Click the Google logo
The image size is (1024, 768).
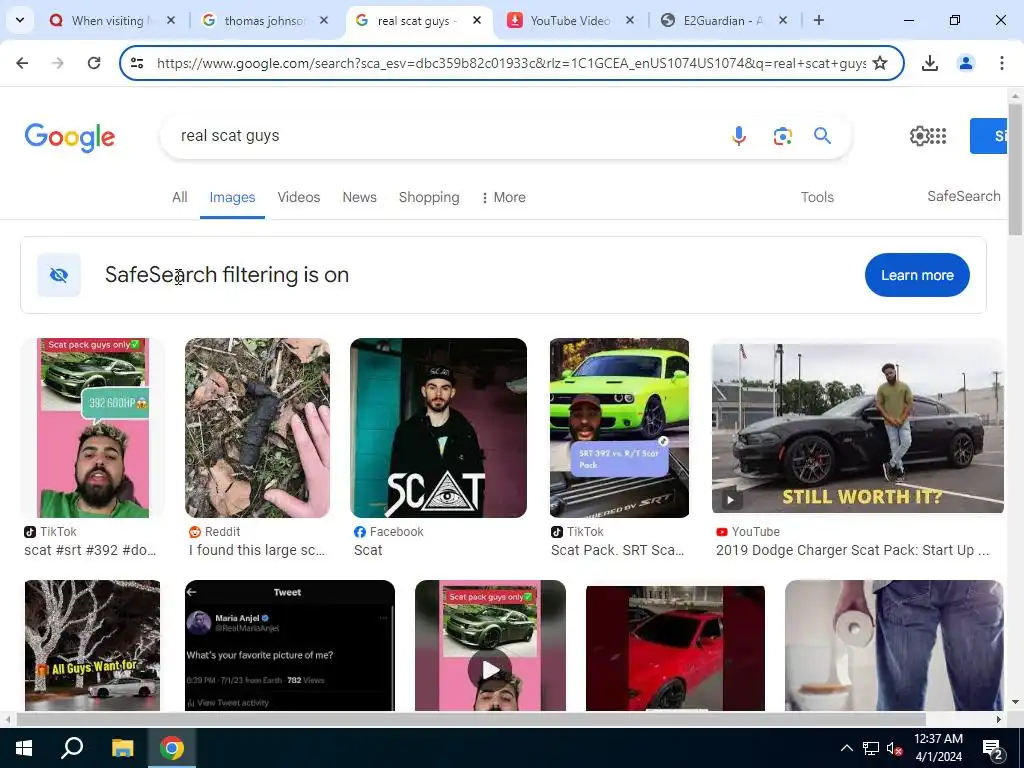tap(70, 137)
